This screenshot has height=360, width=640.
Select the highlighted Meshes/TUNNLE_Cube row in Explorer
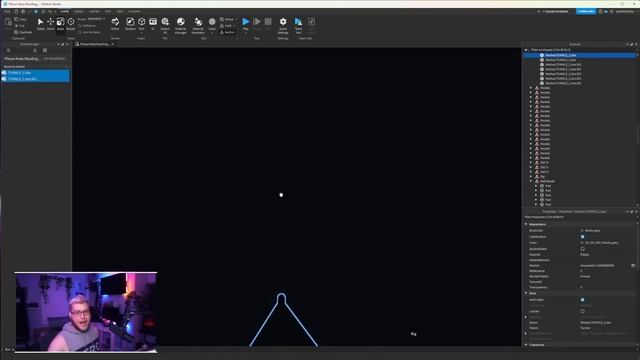[580, 55]
